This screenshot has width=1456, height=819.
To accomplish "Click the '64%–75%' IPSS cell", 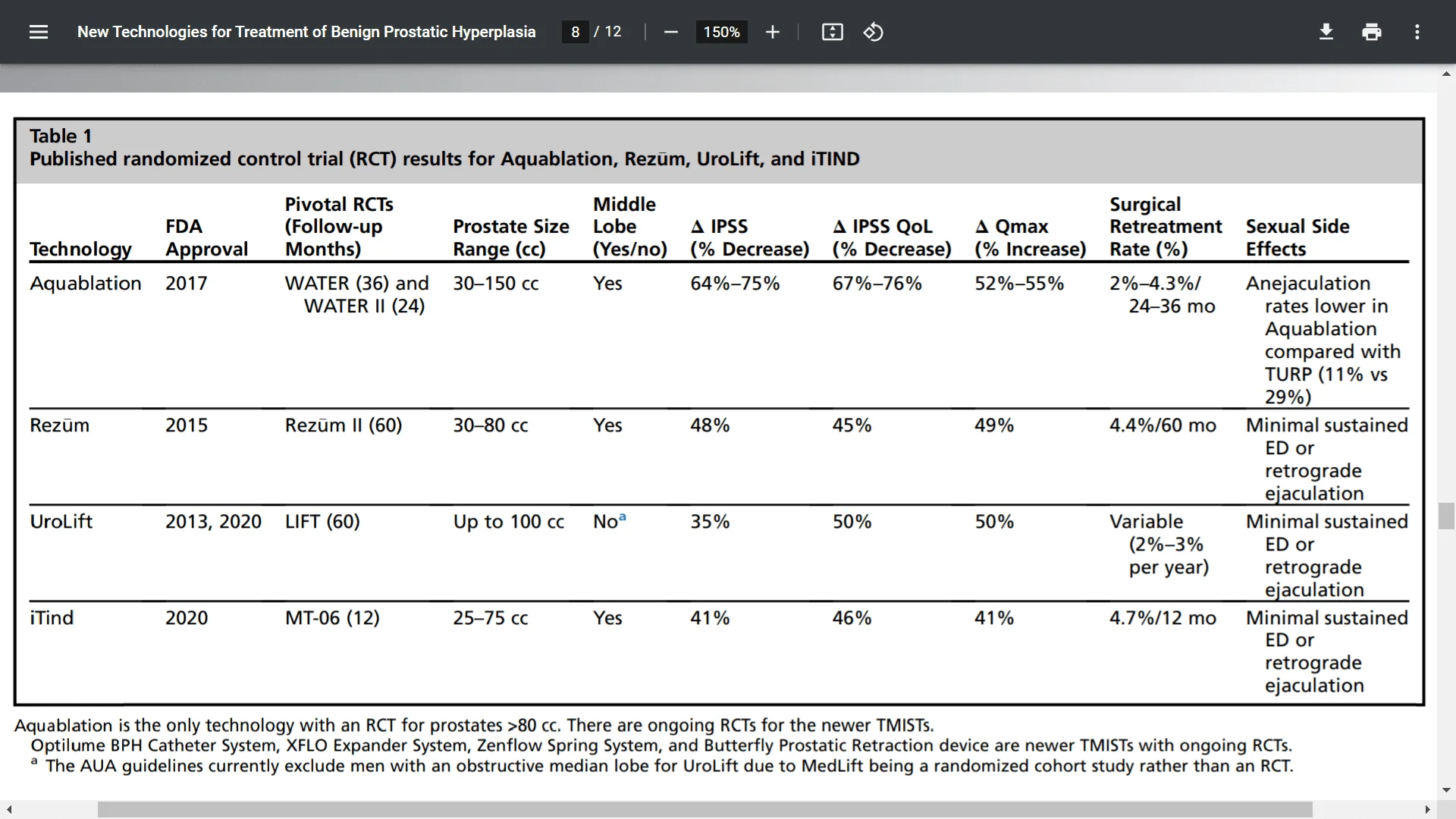I will point(735,283).
